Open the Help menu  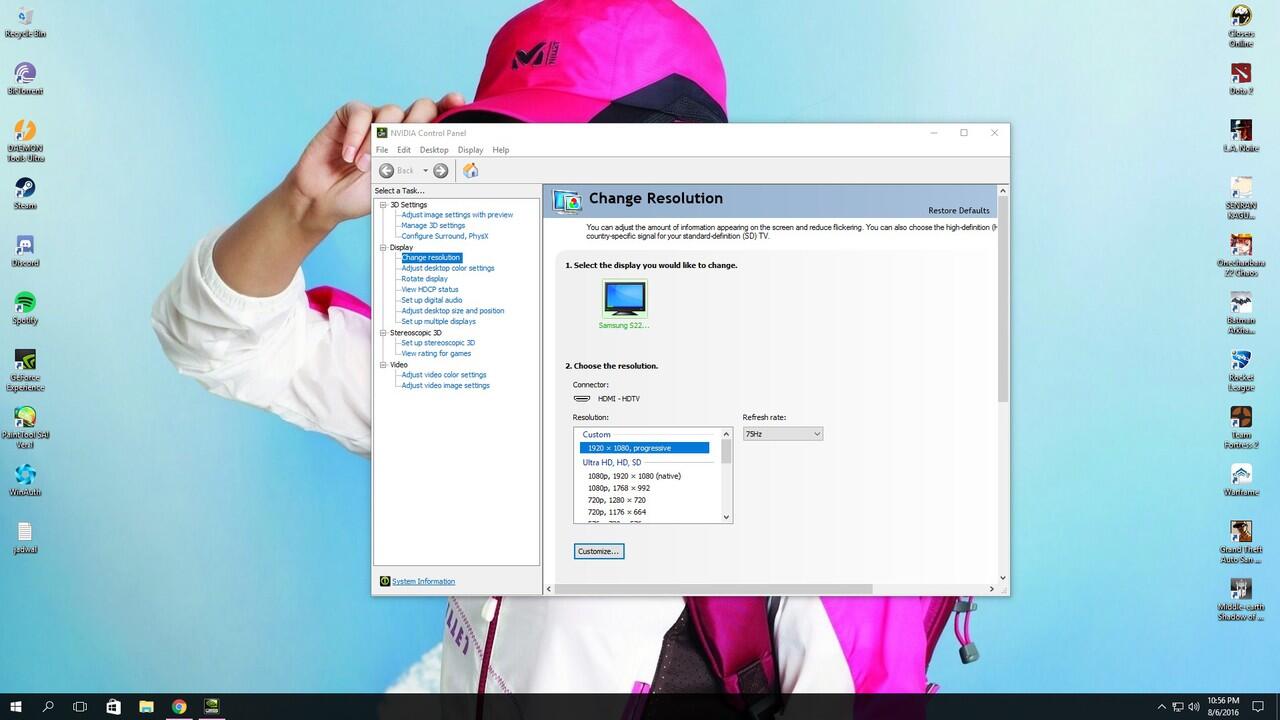point(501,150)
